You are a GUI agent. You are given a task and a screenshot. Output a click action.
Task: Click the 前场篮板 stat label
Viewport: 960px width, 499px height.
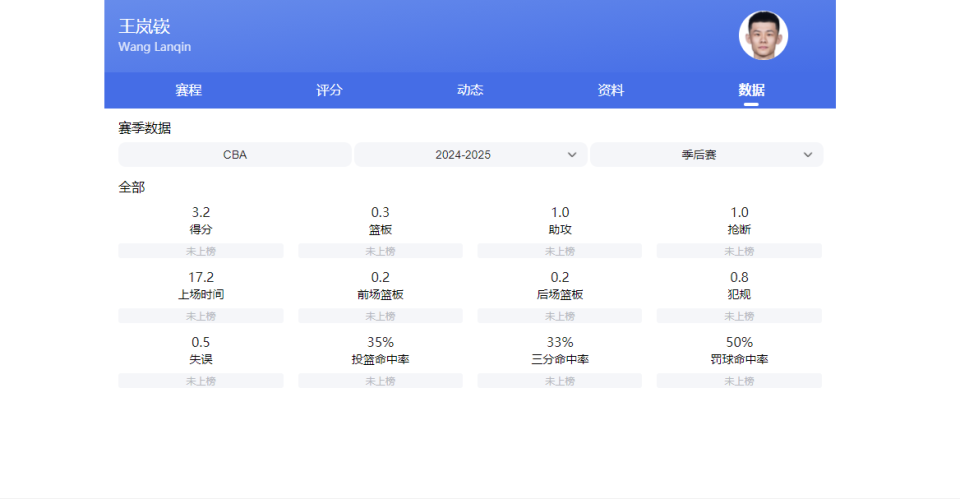coord(380,295)
